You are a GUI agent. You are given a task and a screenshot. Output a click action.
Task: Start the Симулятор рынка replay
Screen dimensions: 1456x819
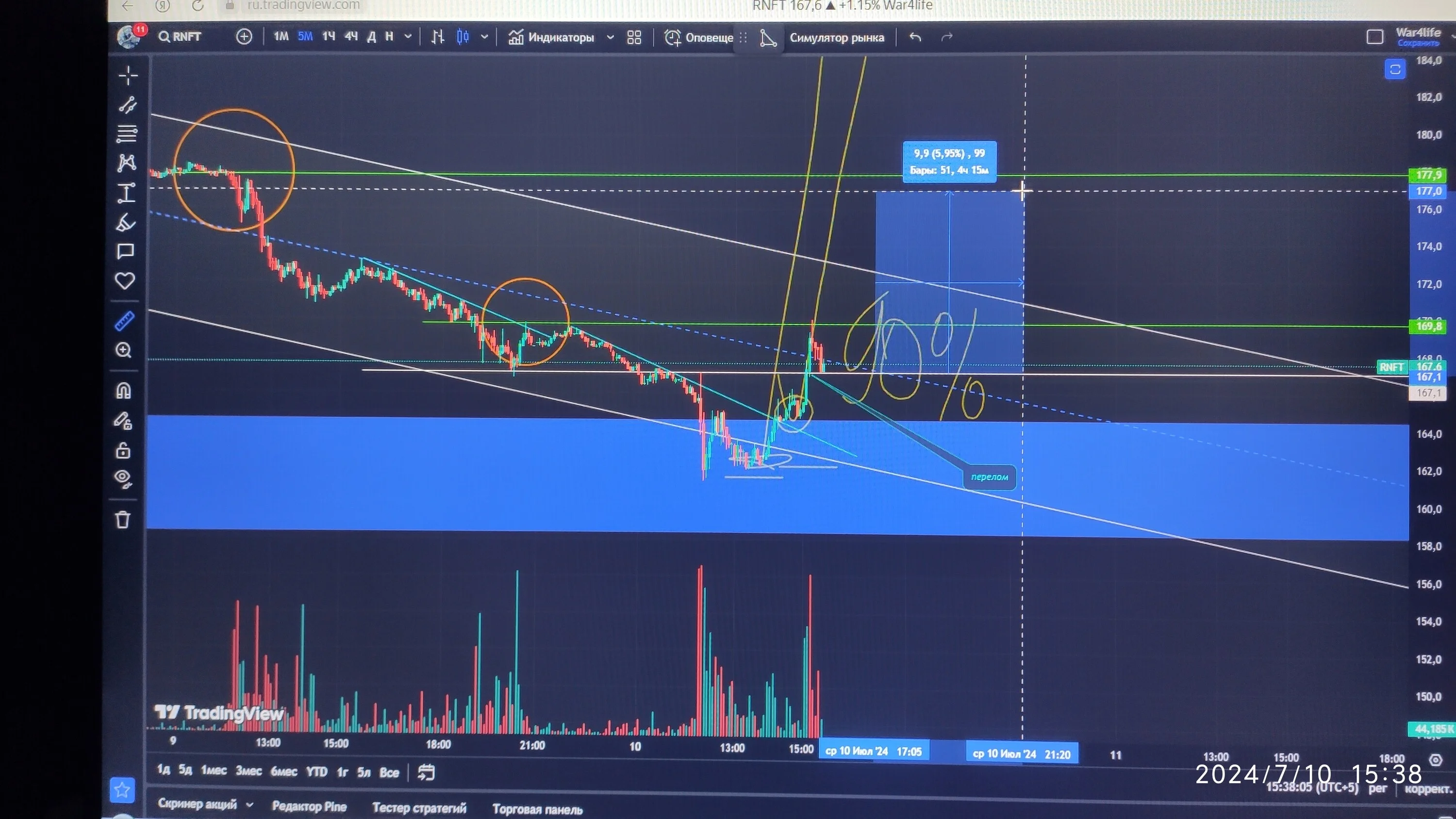pyautogui.click(x=837, y=38)
